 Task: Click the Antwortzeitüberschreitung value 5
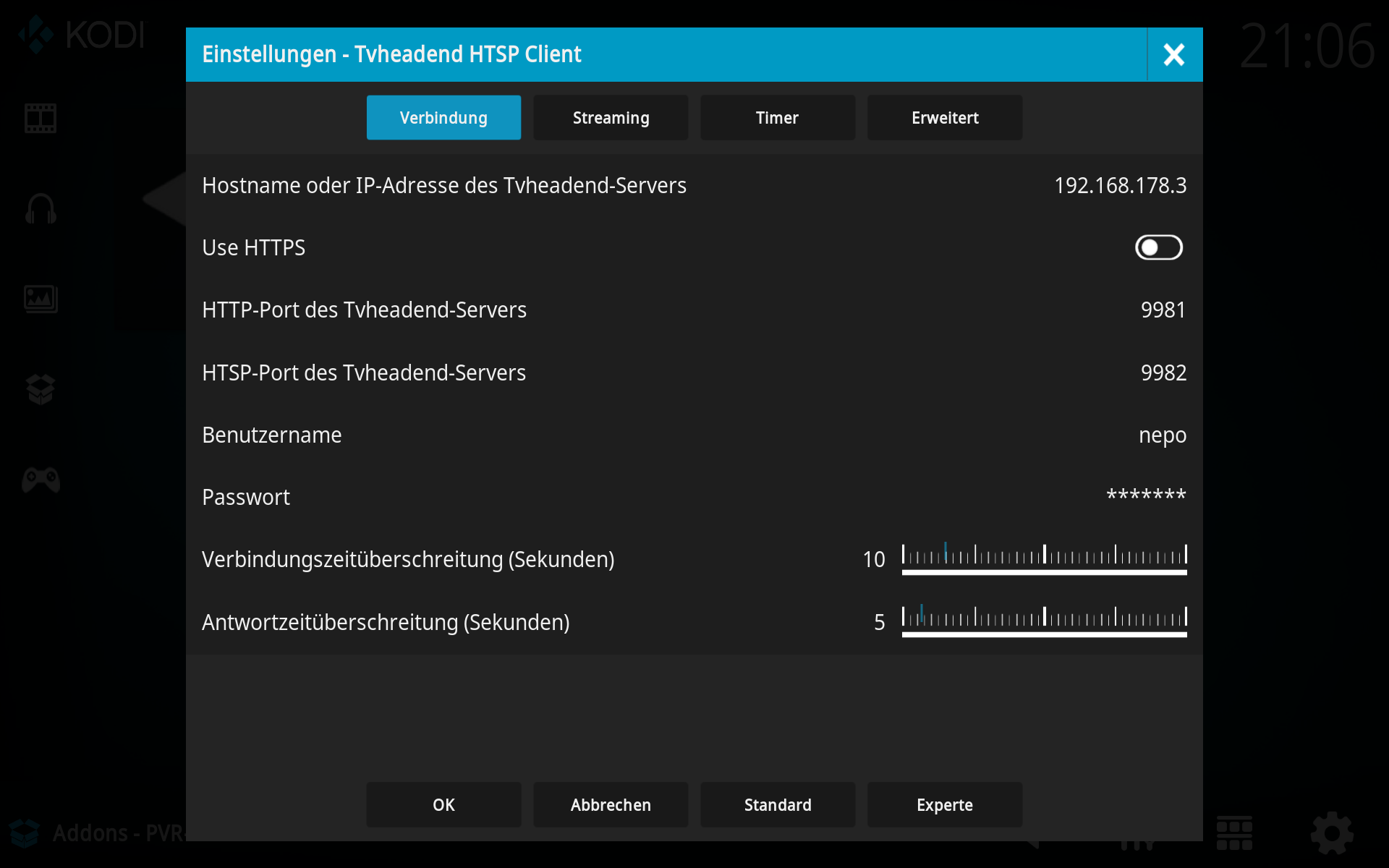tap(880, 622)
